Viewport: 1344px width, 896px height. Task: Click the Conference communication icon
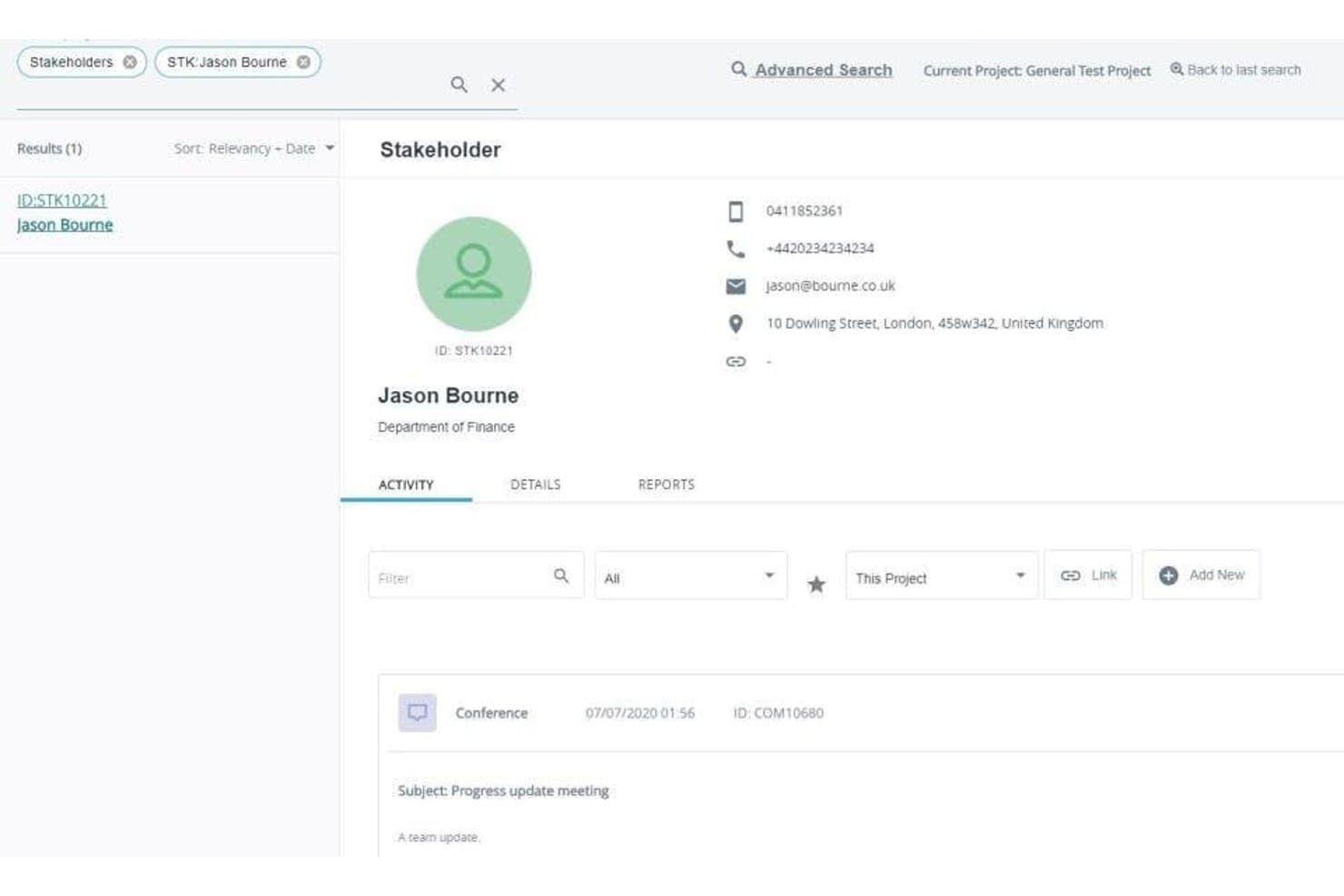[418, 713]
